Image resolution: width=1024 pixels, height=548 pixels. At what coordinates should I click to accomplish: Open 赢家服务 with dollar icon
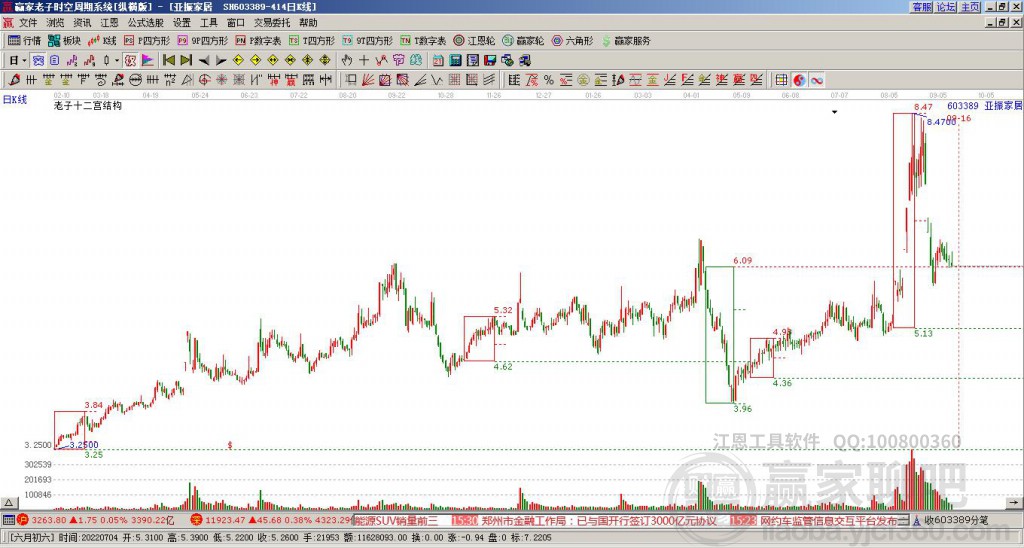click(626, 40)
